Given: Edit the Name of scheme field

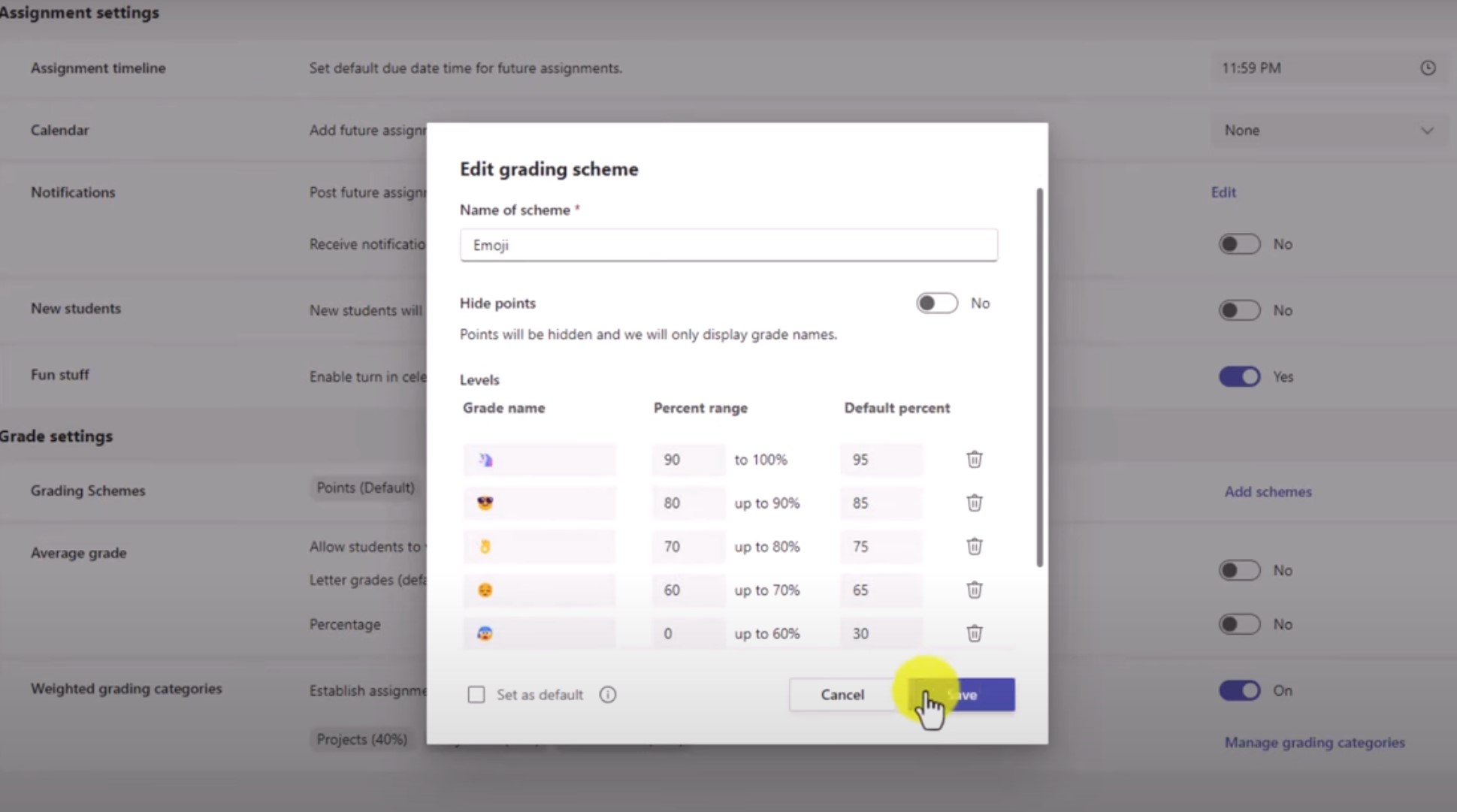Looking at the screenshot, I should coord(729,245).
